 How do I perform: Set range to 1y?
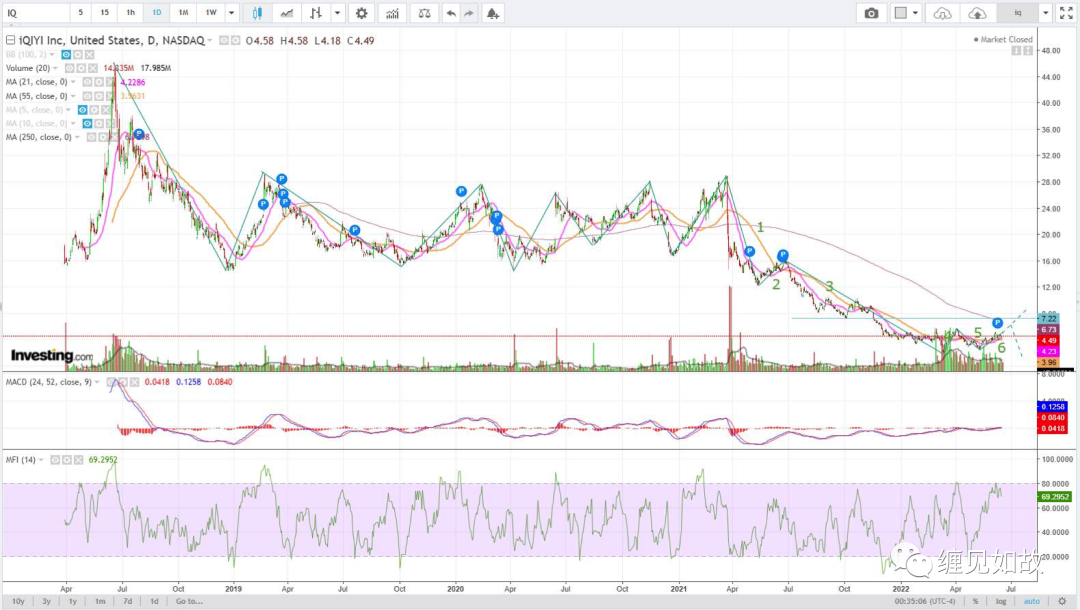[72, 601]
